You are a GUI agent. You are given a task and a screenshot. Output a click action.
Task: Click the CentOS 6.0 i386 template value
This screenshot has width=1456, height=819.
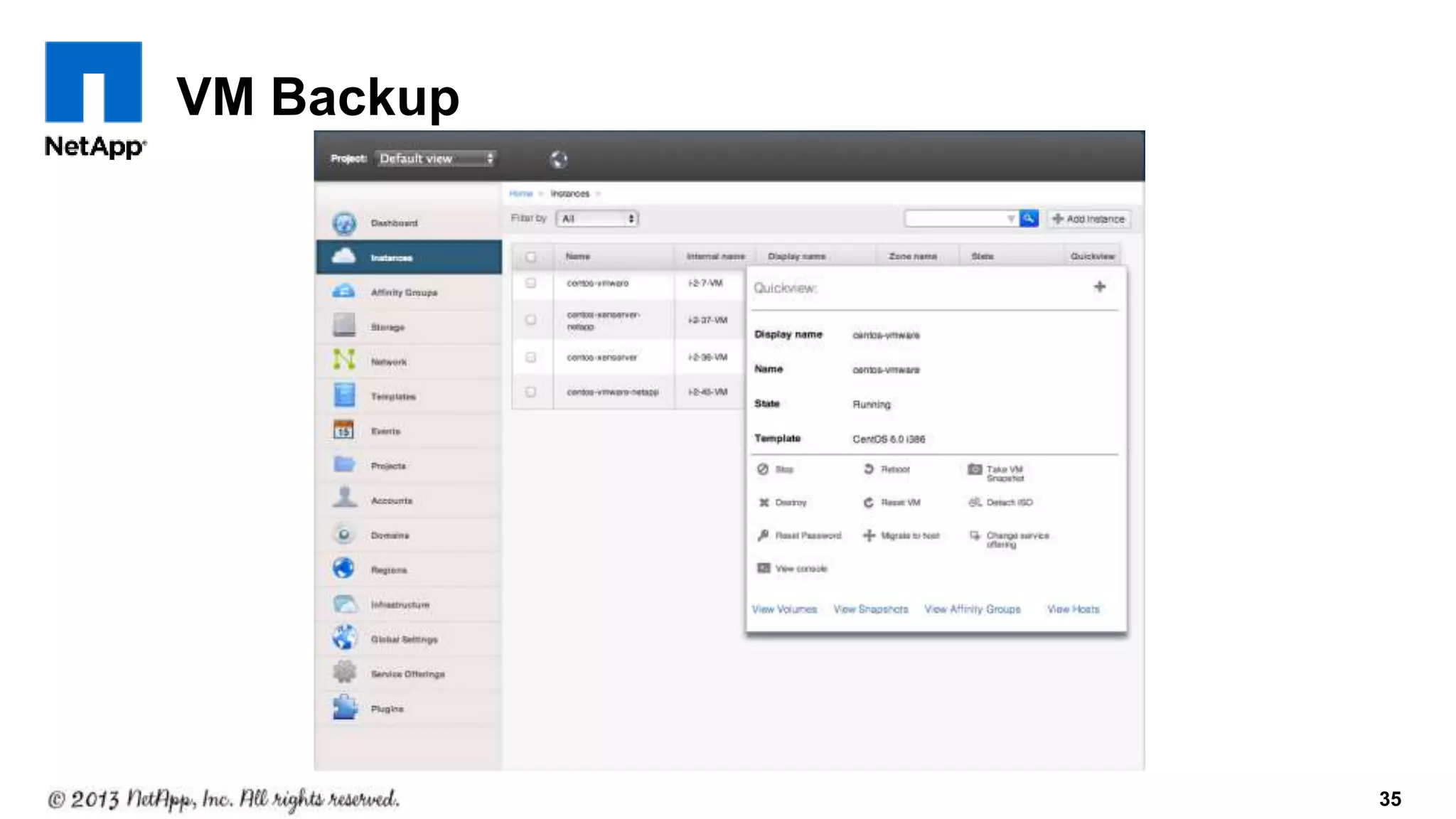[x=889, y=439]
